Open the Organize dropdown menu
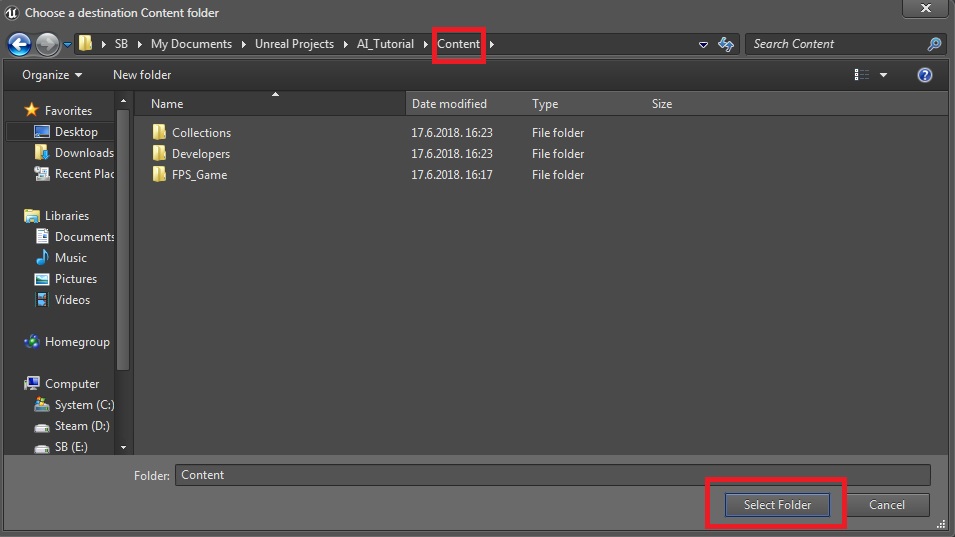The height and width of the screenshot is (537, 955). pyautogui.click(x=52, y=75)
